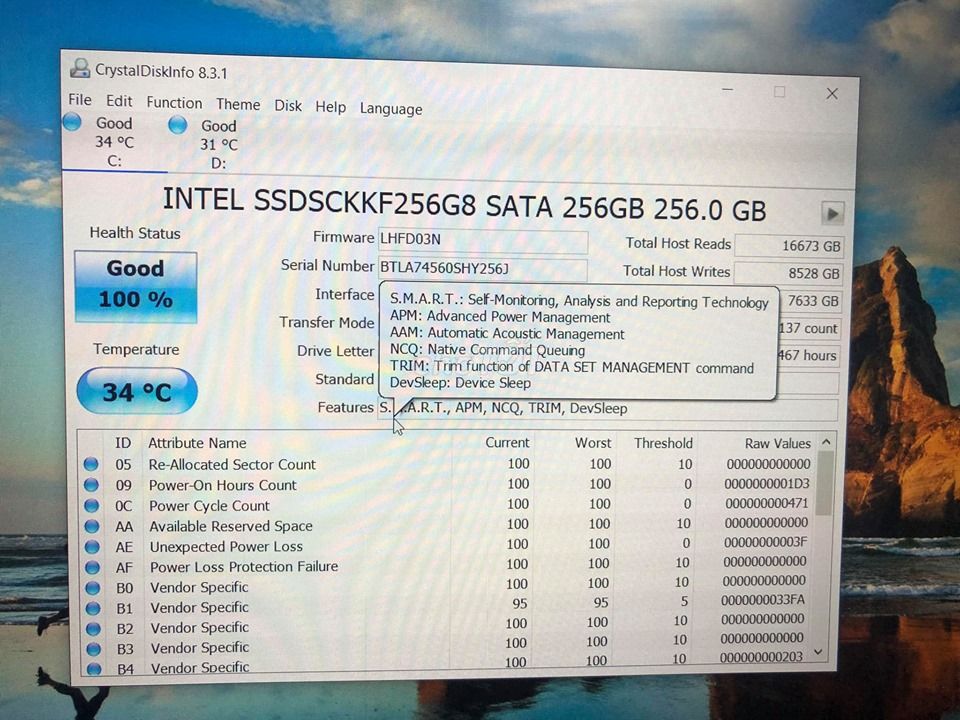960x720 pixels.
Task: Click the Total Host Reads label
Action: click(678, 244)
